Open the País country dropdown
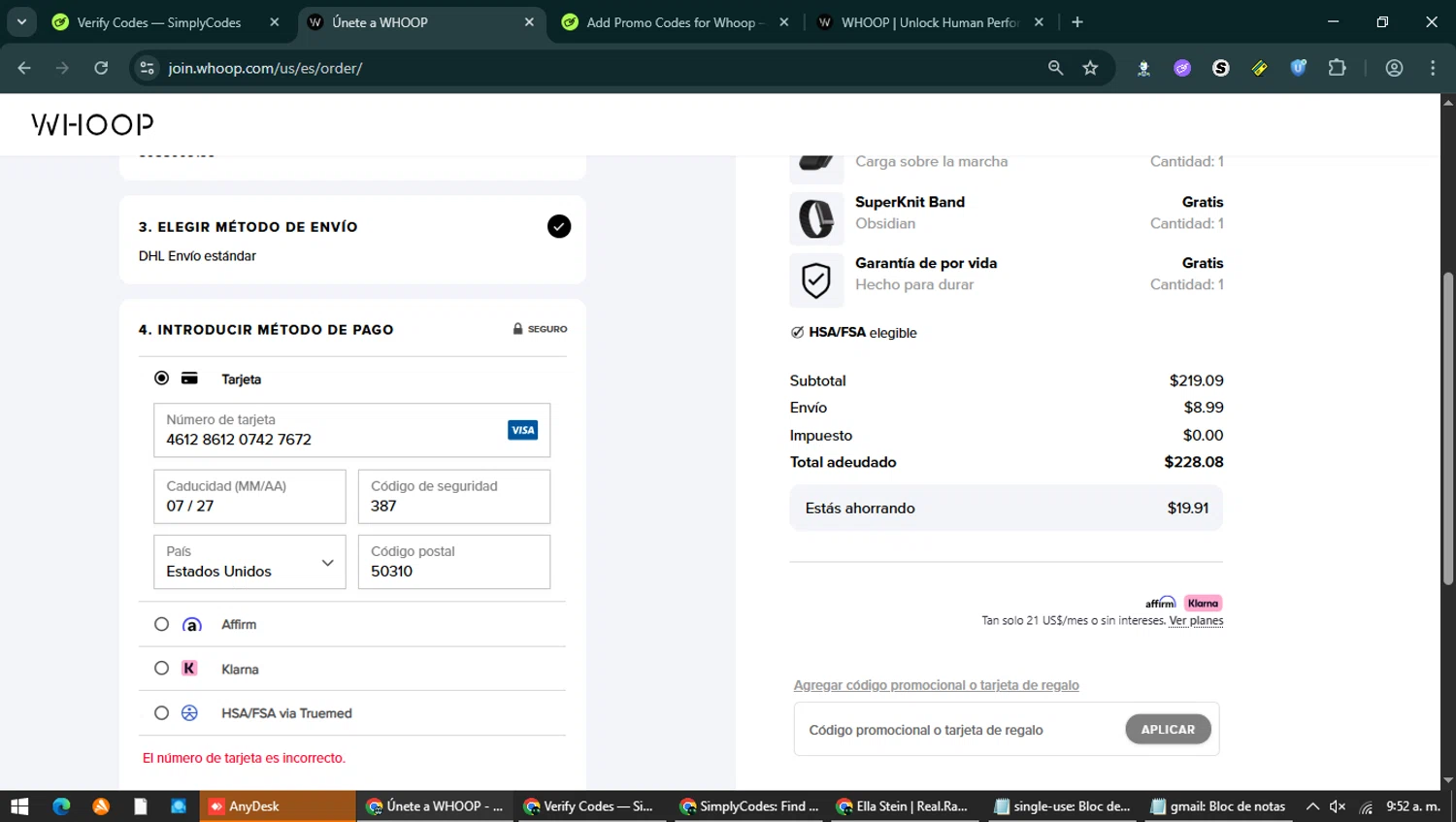 click(x=249, y=562)
